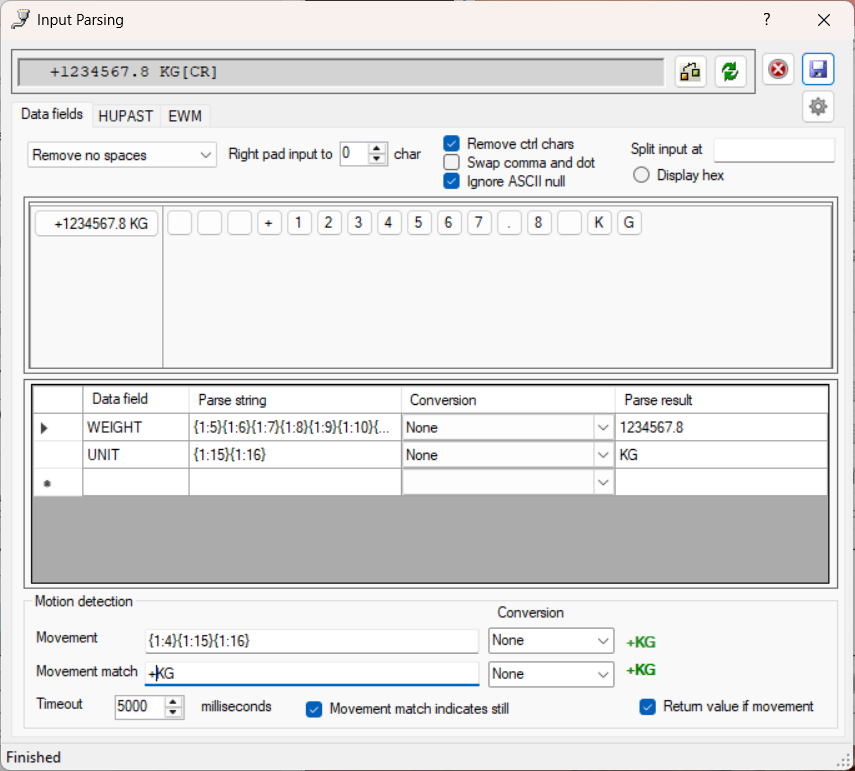855x771 pixels.
Task: Uncheck Remove ctrl chars checkbox
Action: [x=451, y=144]
